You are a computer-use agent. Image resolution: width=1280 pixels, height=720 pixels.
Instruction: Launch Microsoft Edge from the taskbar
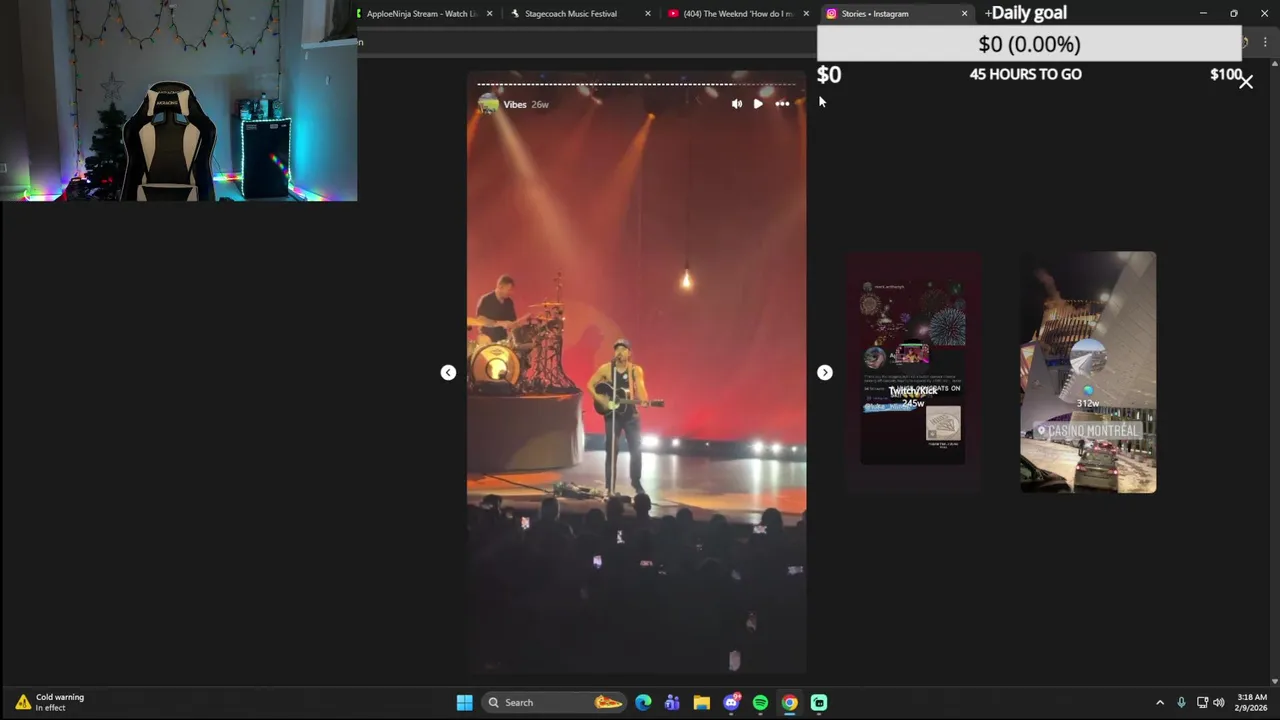click(643, 702)
